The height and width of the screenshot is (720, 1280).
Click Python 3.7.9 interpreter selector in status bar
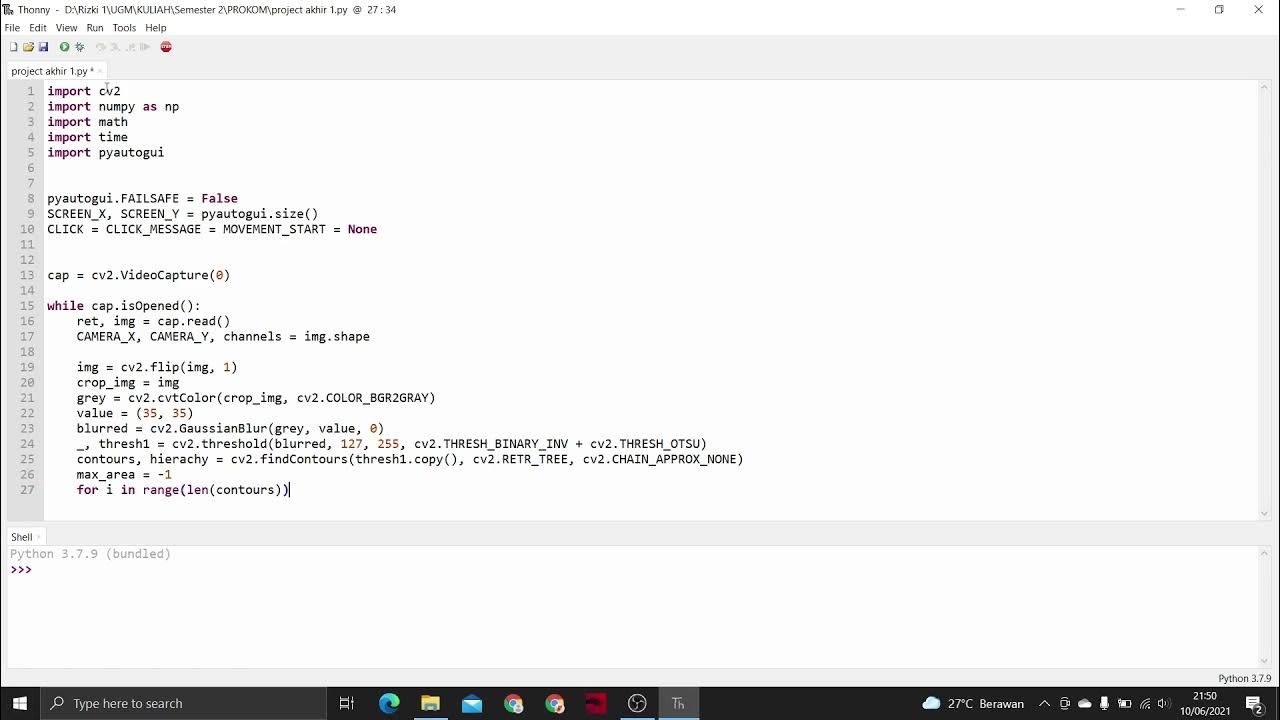(1245, 678)
